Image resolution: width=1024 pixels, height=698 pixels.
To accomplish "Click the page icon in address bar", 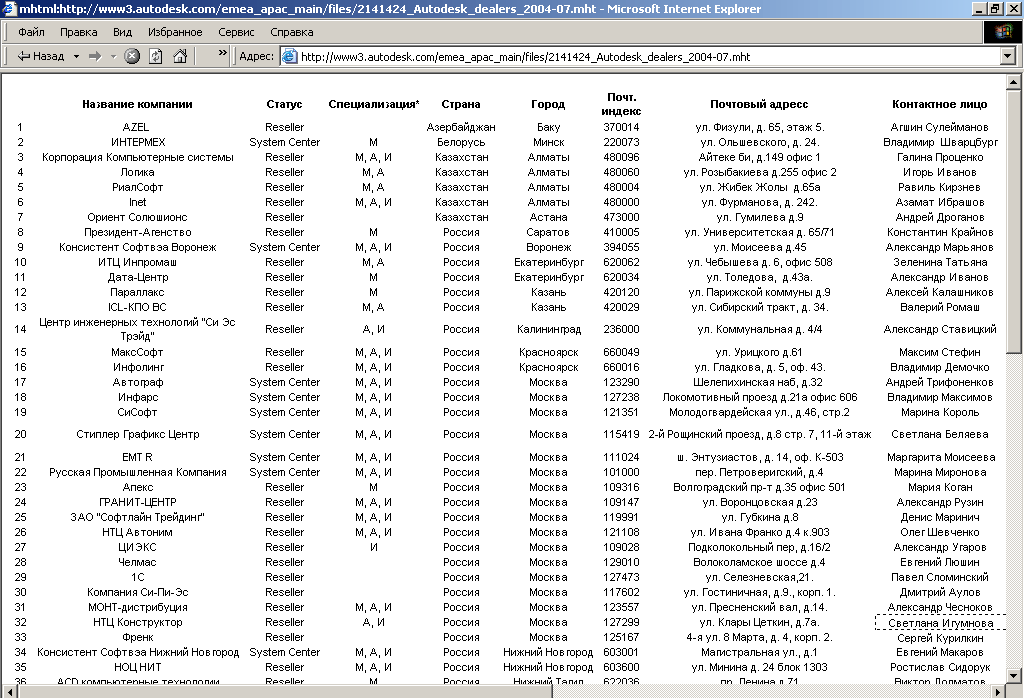I will (289, 57).
